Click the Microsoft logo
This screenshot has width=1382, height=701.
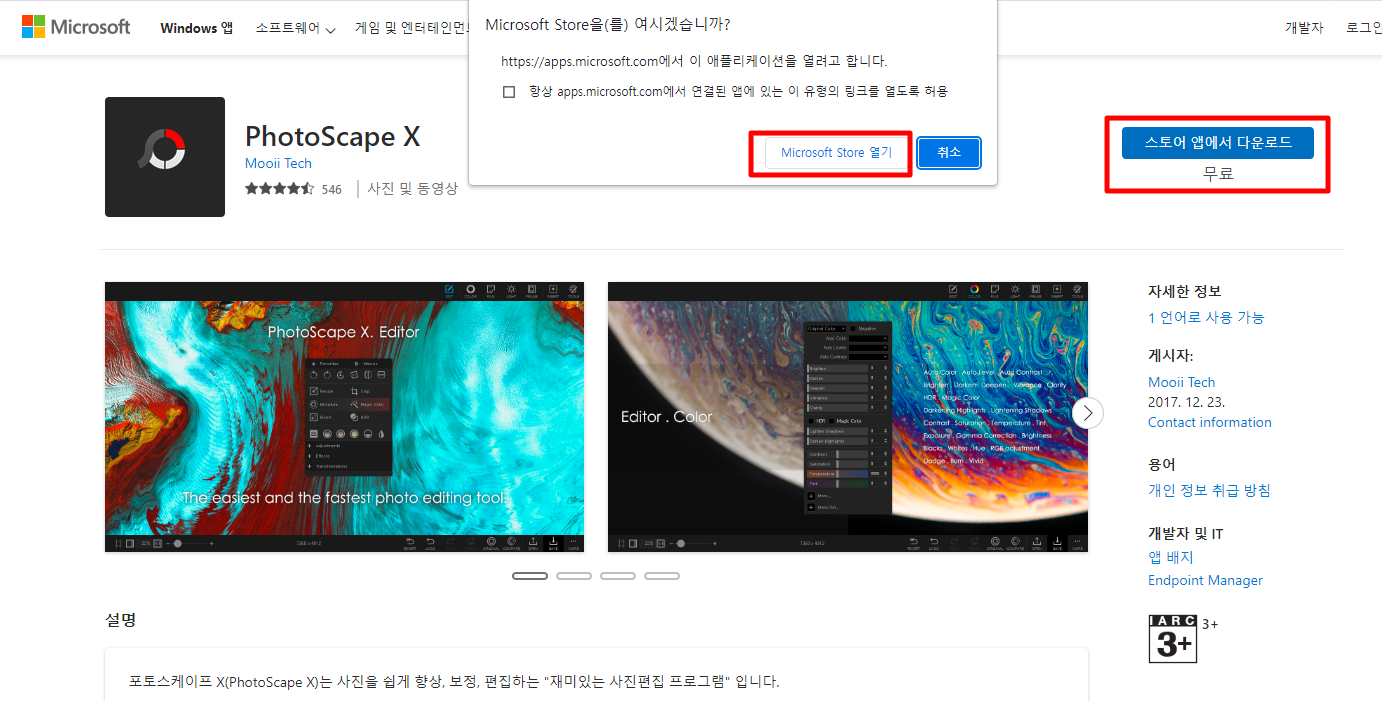[x=76, y=27]
